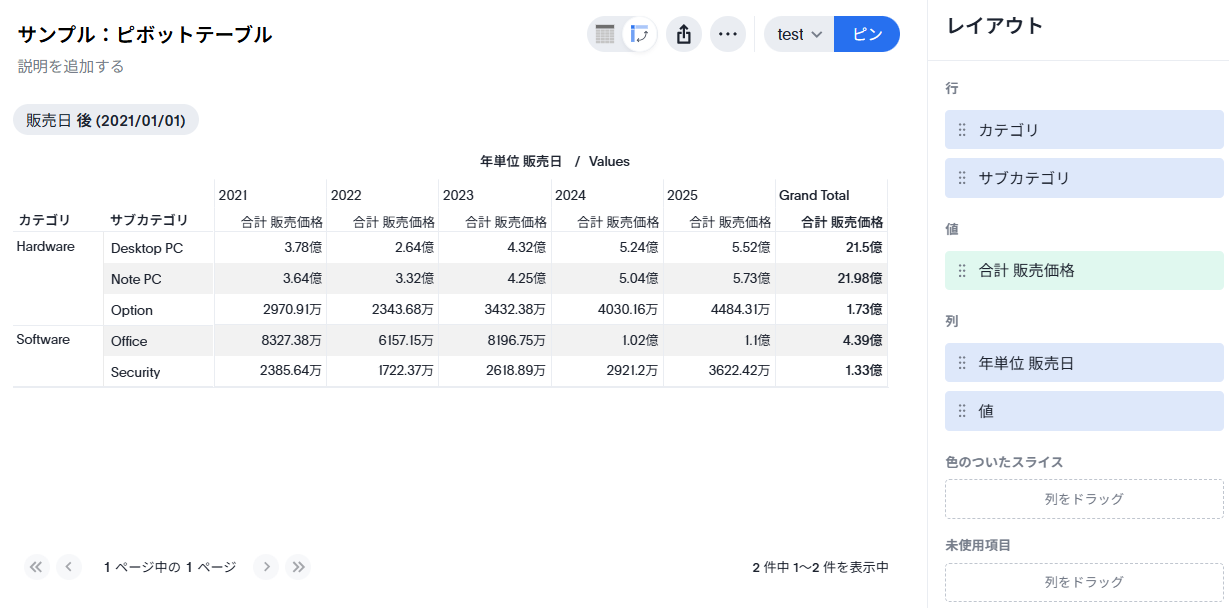Viewport: 1229px width, 608px height.
Task: Click the 説明を追加する description field
Action: tap(71, 66)
